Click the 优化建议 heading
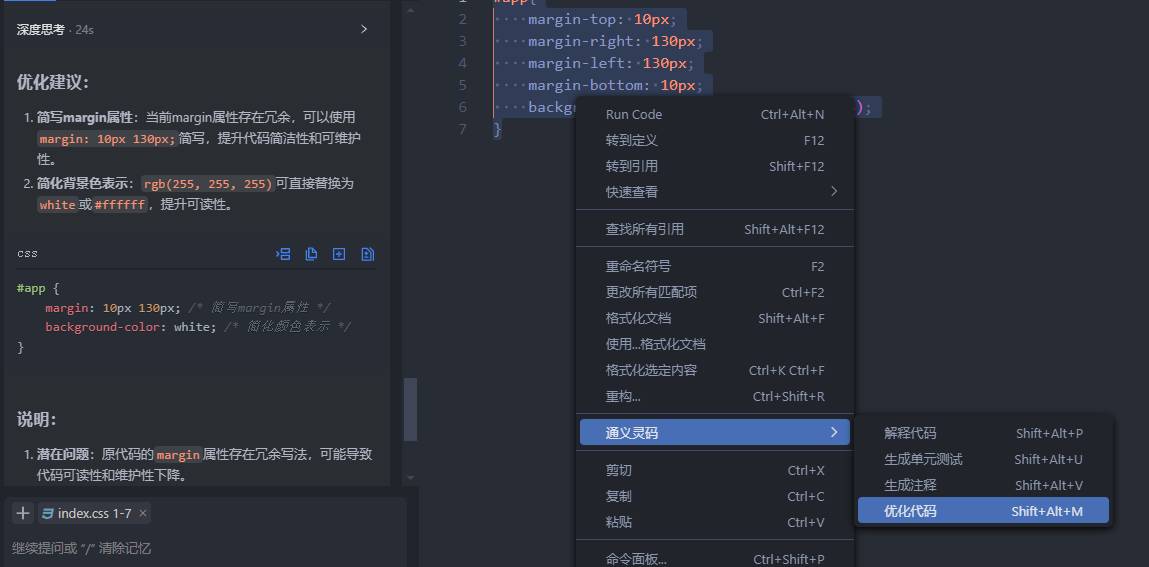Screen dimensions: 1149x567 pyautogui.click(x=53, y=82)
